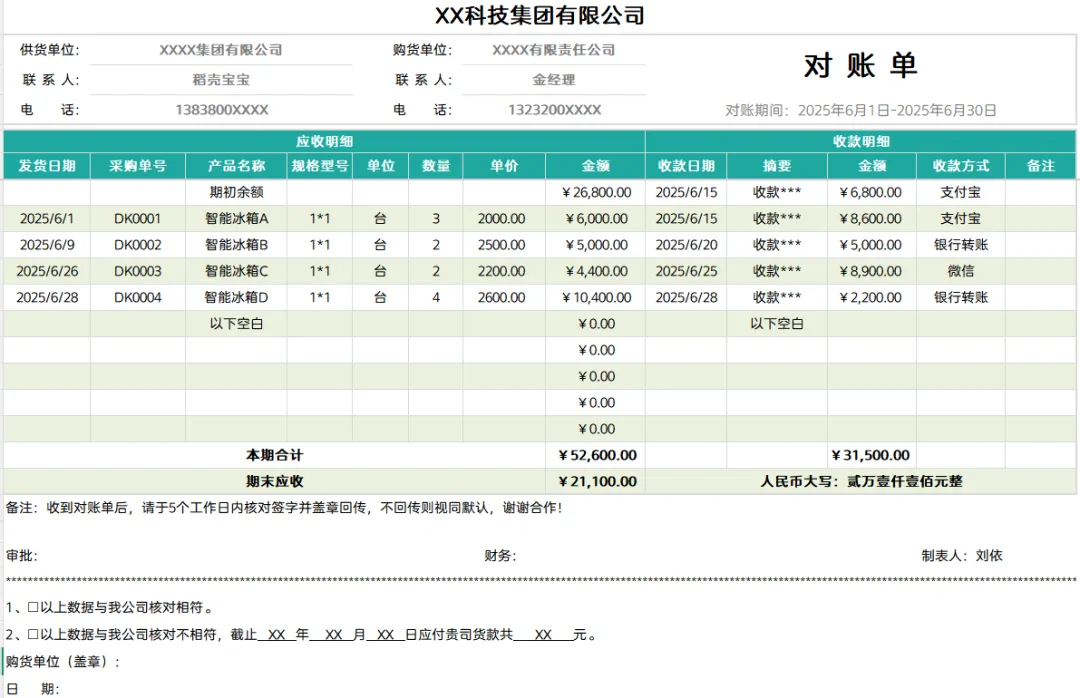Select the 对账单 title cell
The image size is (1080, 698).
click(860, 65)
